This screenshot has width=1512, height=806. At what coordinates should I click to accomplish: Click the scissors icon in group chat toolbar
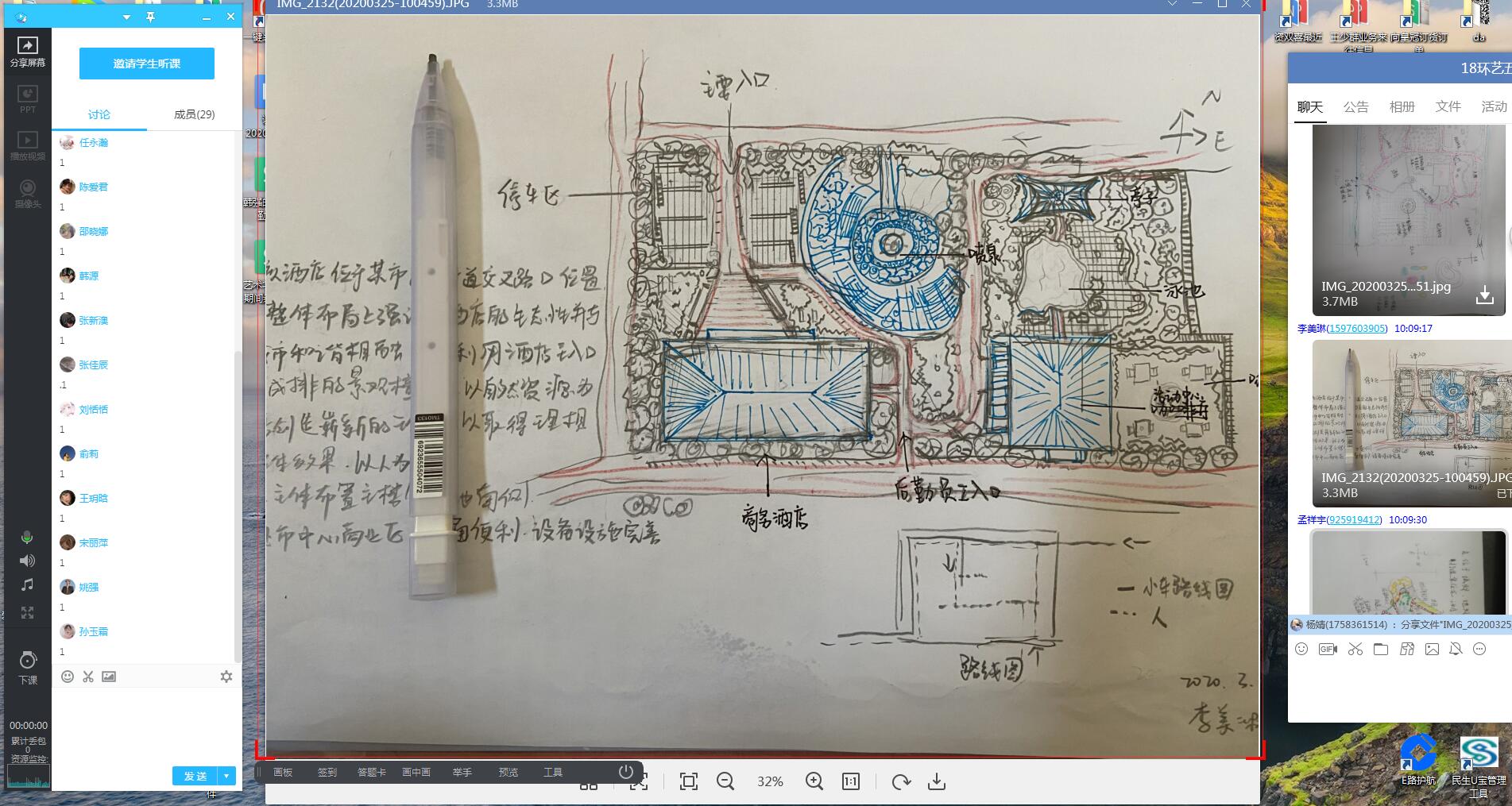pos(1355,649)
